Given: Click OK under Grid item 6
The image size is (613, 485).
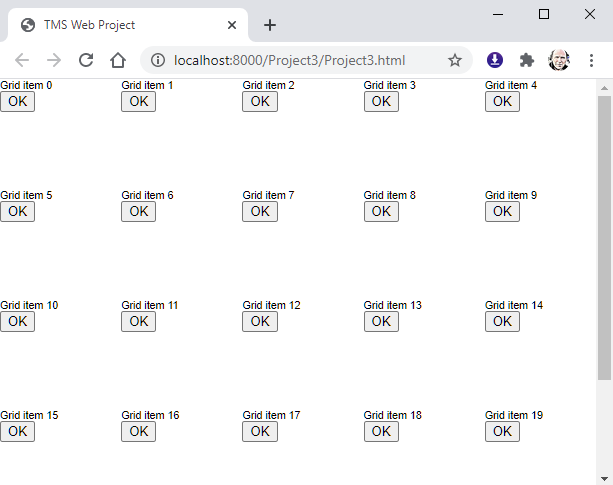Looking at the screenshot, I should point(139,211).
